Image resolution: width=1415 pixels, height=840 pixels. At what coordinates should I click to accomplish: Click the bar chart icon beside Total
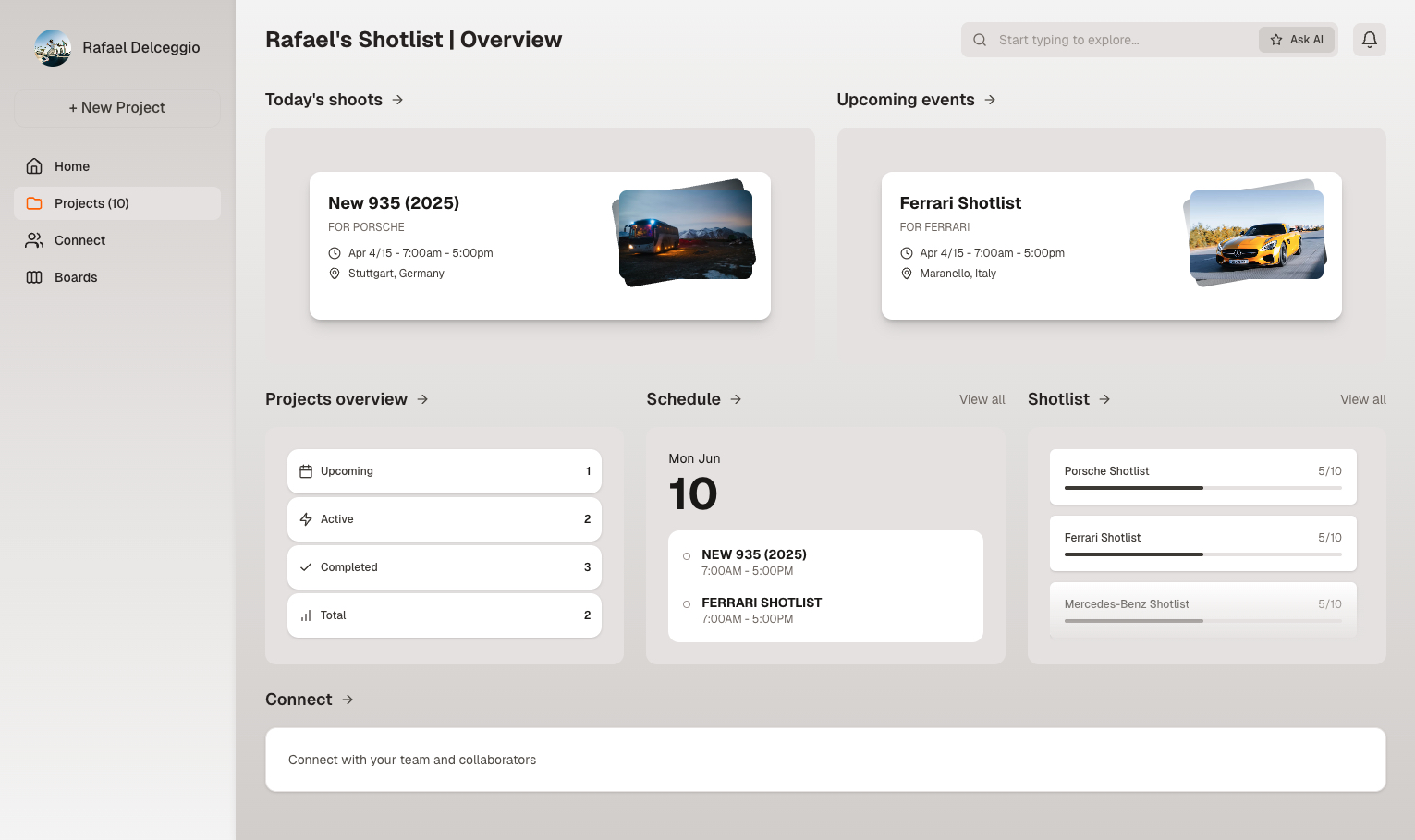(306, 615)
